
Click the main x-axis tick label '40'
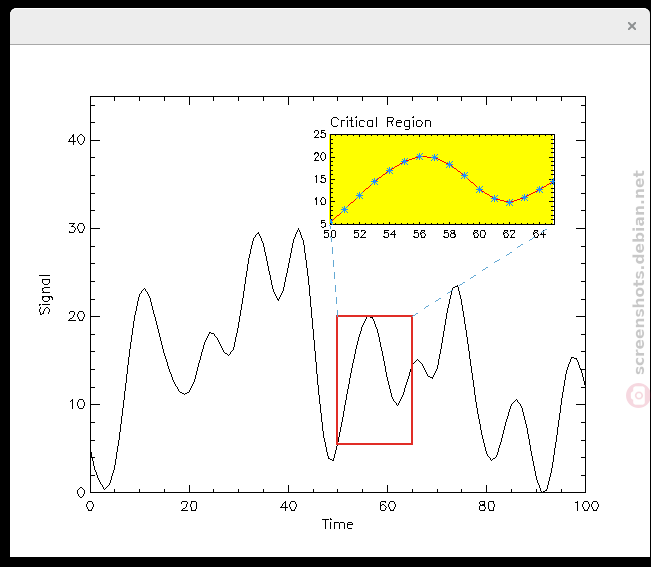[x=288, y=506]
